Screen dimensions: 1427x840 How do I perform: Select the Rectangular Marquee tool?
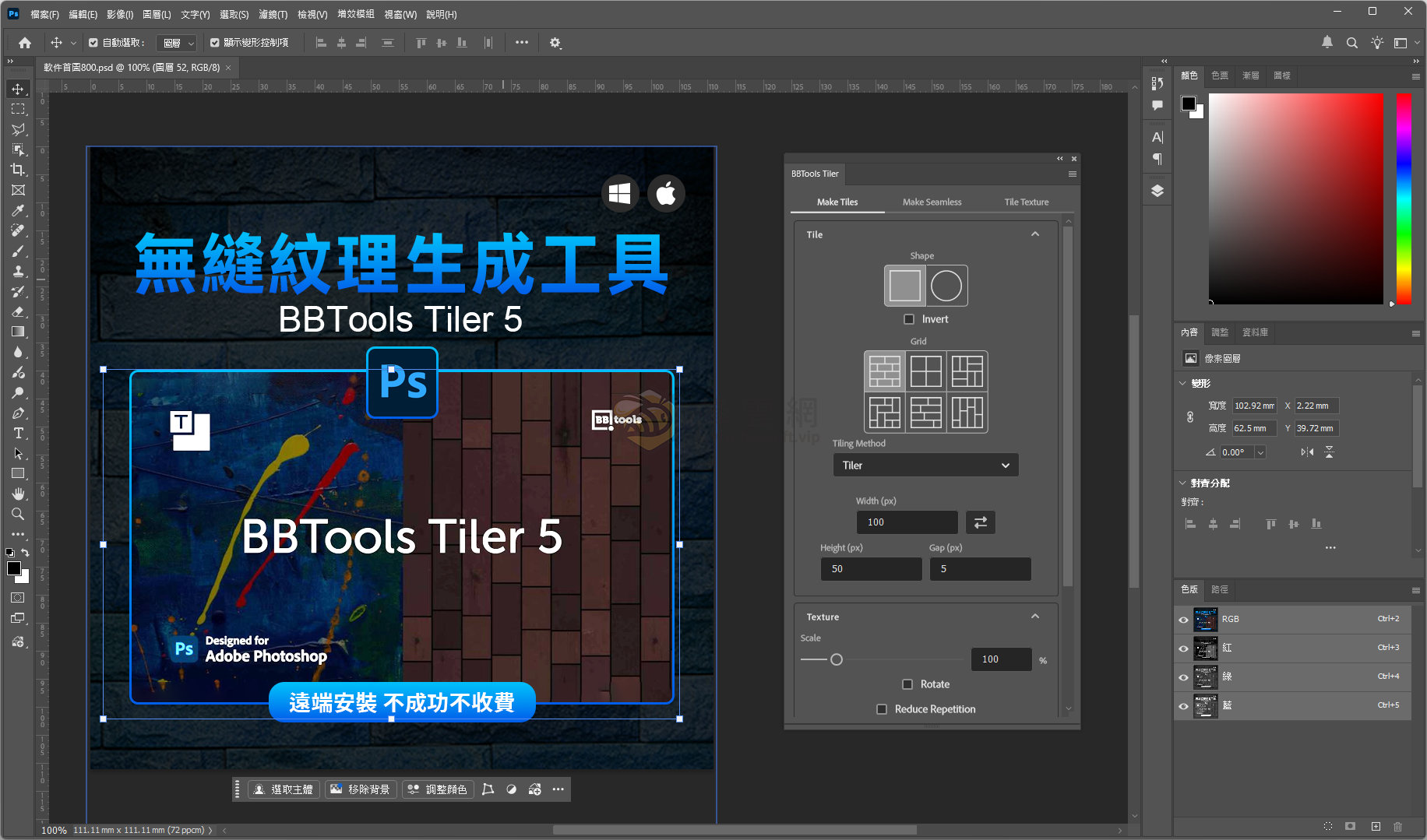[x=18, y=109]
